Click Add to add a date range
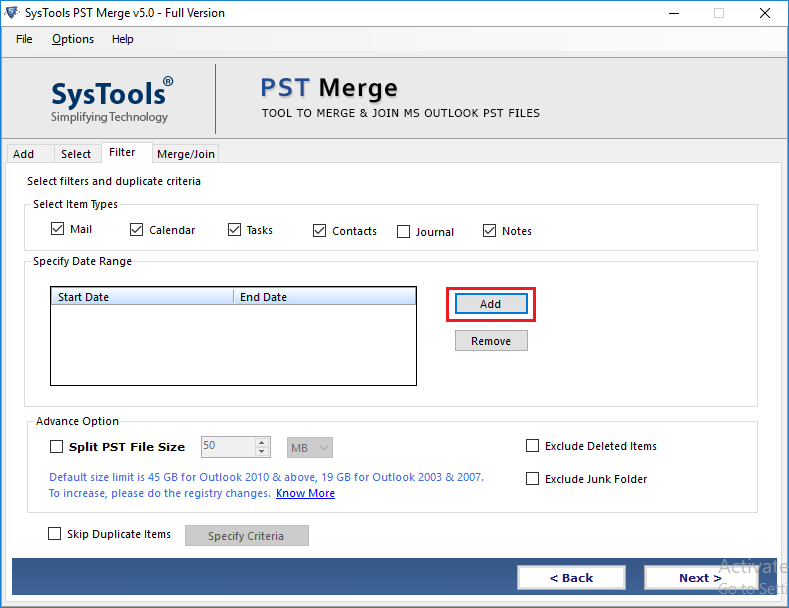This screenshot has width=789, height=608. 491,304
